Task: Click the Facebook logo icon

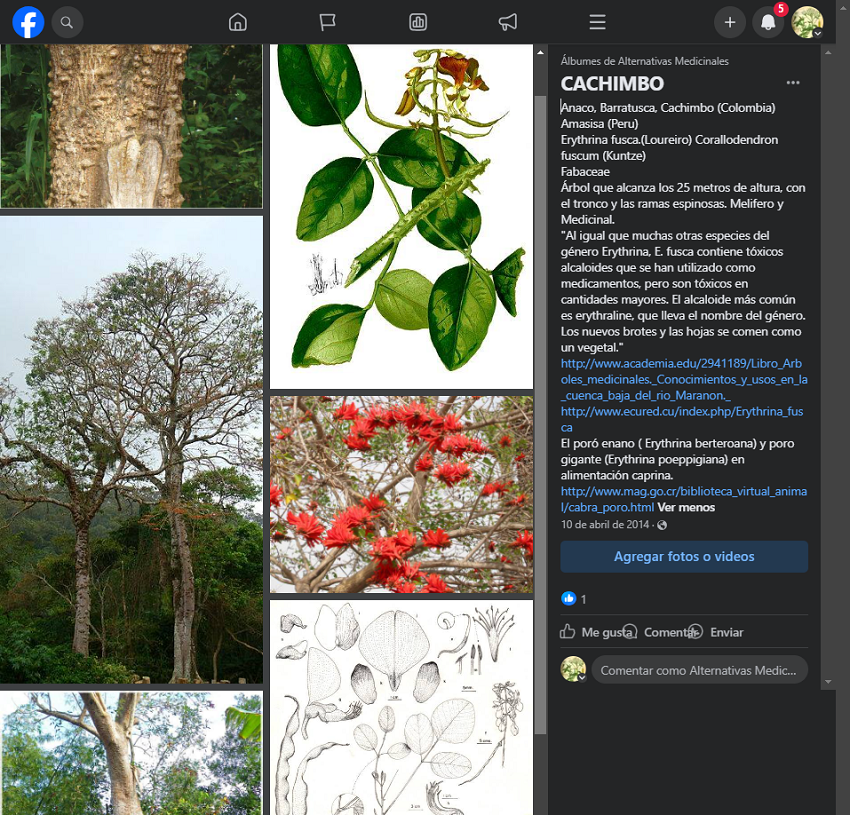Action: pos(28,22)
